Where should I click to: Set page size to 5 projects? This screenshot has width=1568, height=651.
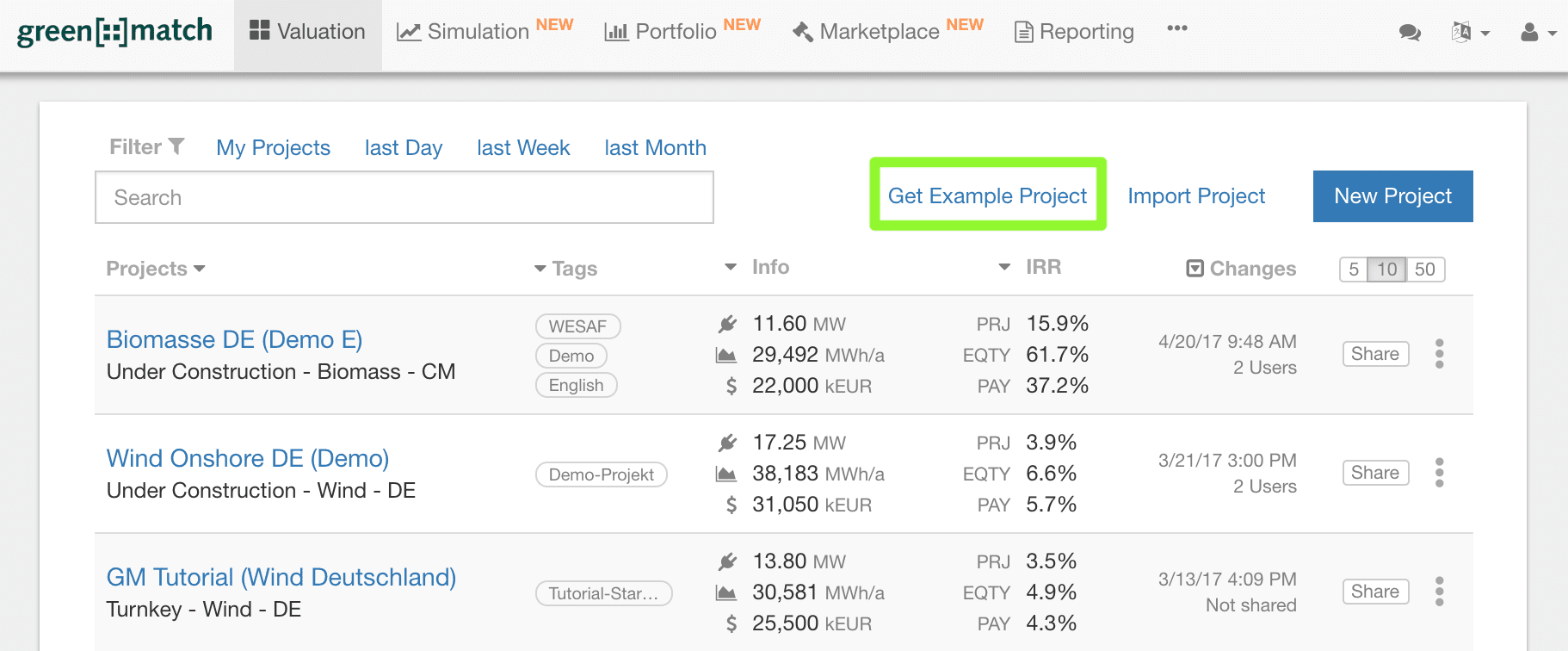1354,270
